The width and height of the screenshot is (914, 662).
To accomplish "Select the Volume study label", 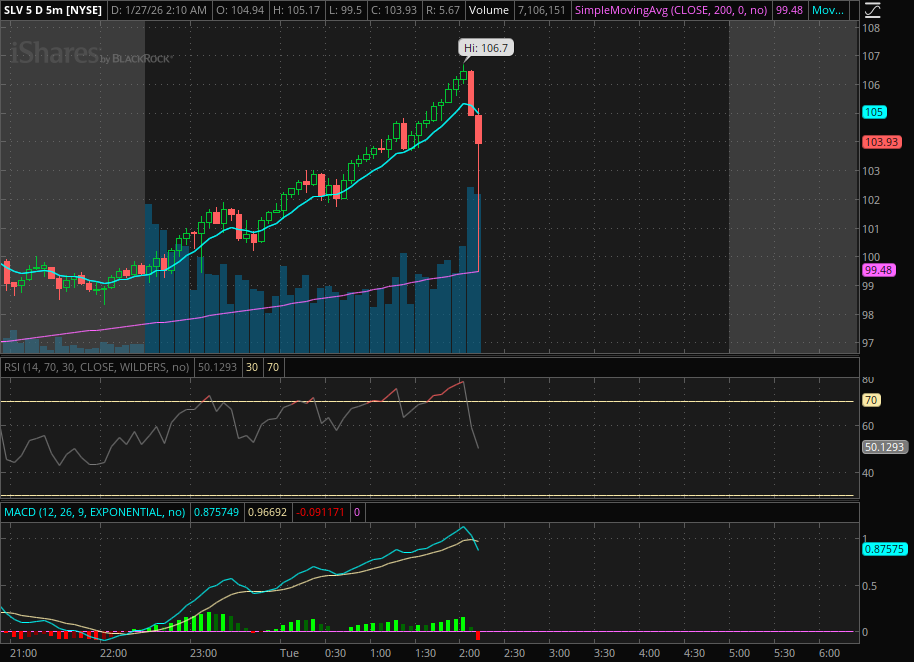I will 488,10.
